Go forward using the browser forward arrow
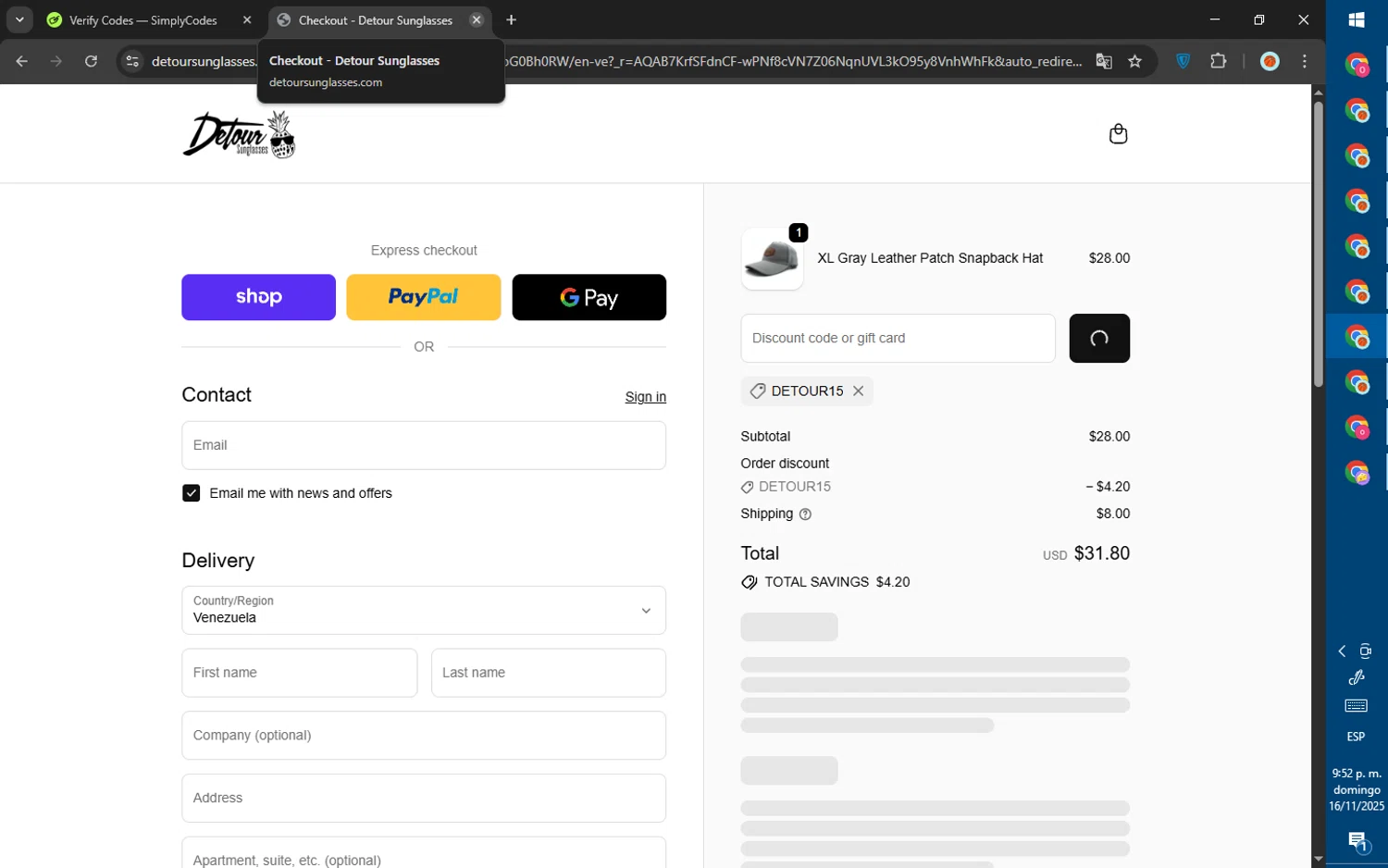Image resolution: width=1388 pixels, height=868 pixels. point(56,62)
